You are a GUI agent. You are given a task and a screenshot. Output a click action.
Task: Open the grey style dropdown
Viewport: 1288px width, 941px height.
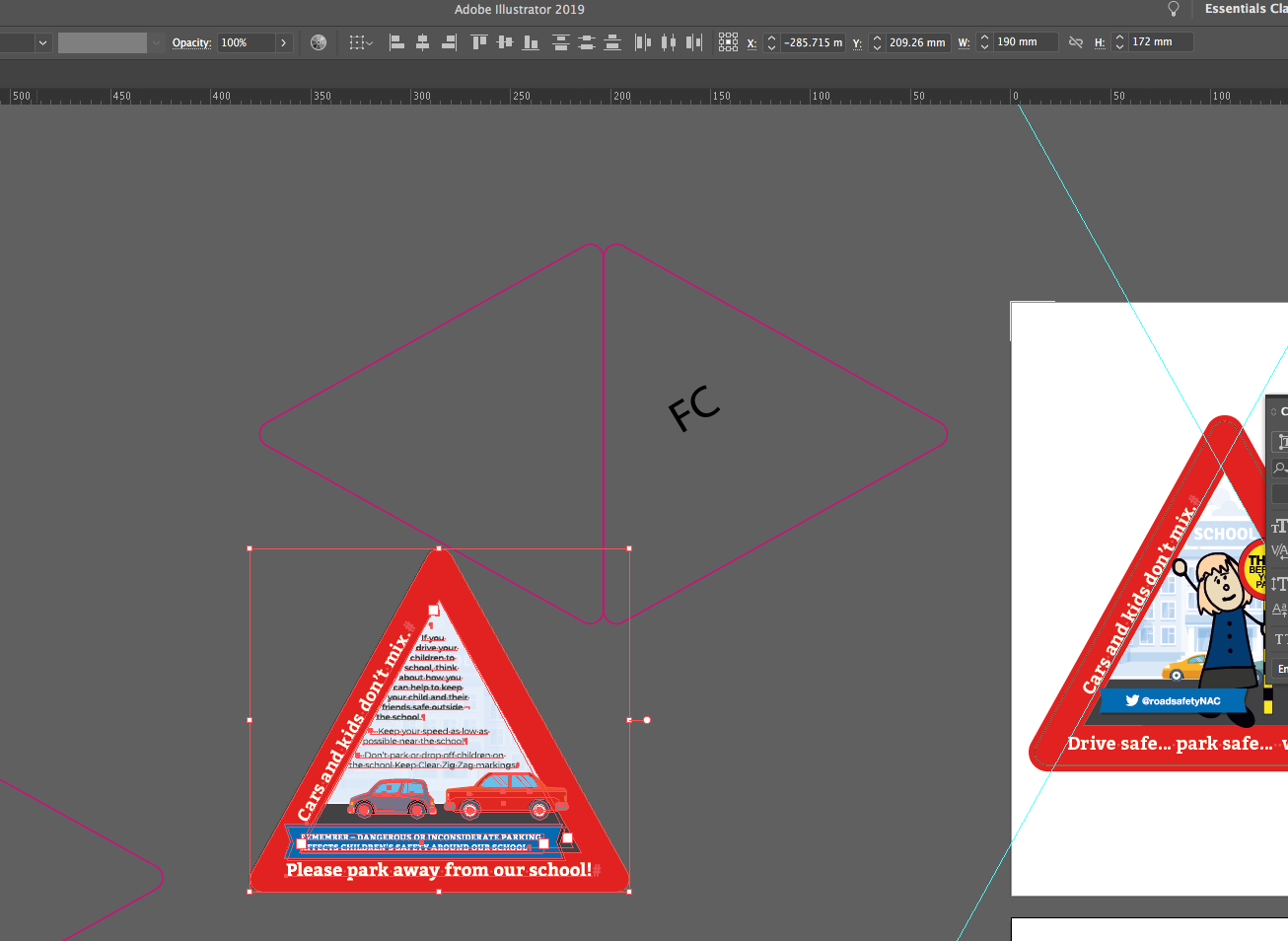coord(156,42)
